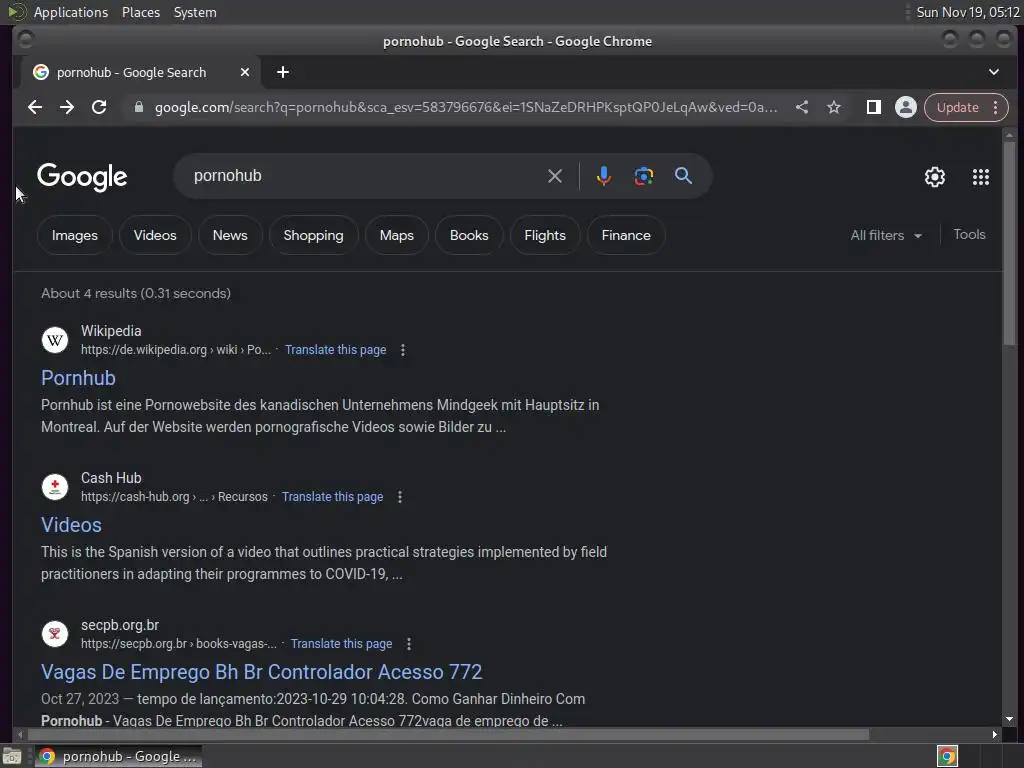This screenshot has width=1024, height=768.
Task: Click the vertical scrollbar down arrow
Action: 1010,719
